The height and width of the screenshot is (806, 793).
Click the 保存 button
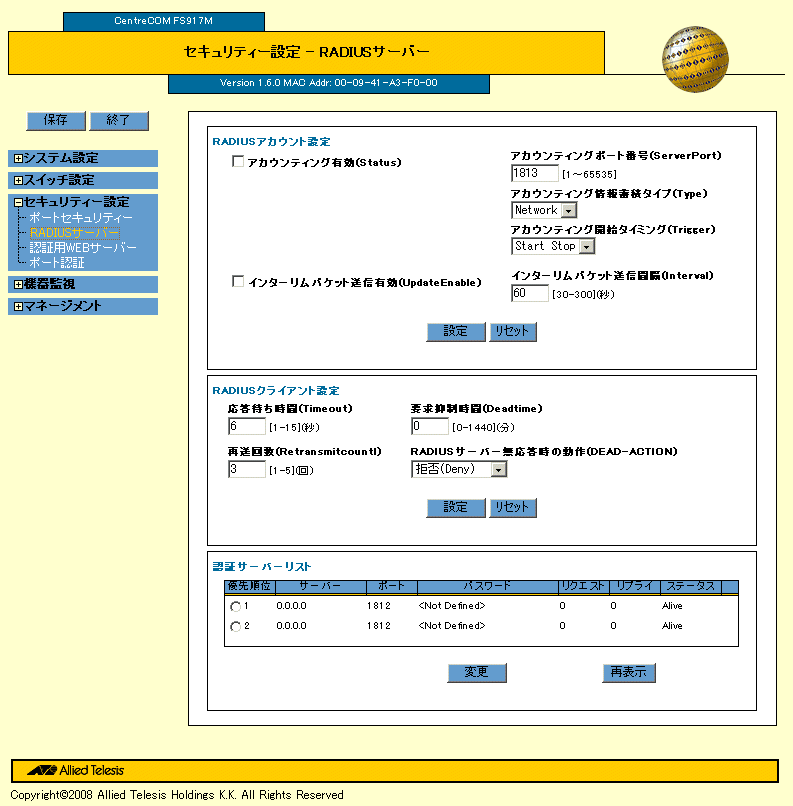coord(55,120)
